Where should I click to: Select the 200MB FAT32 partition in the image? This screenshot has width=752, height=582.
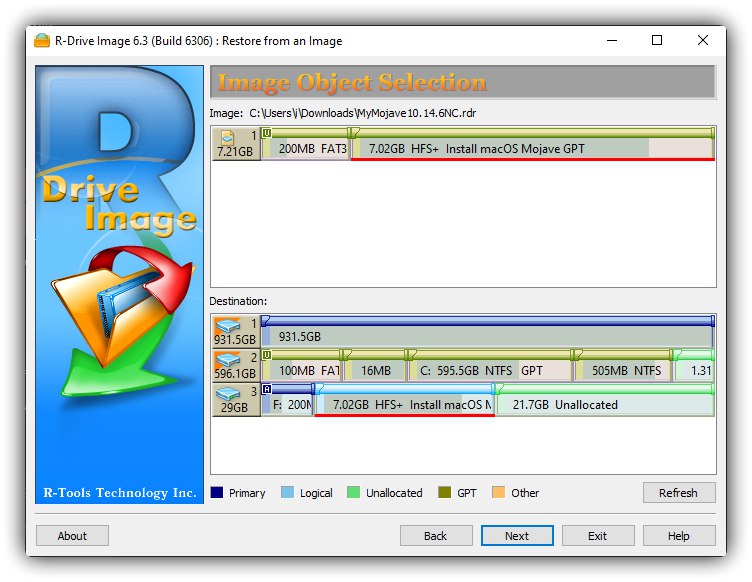tap(306, 144)
